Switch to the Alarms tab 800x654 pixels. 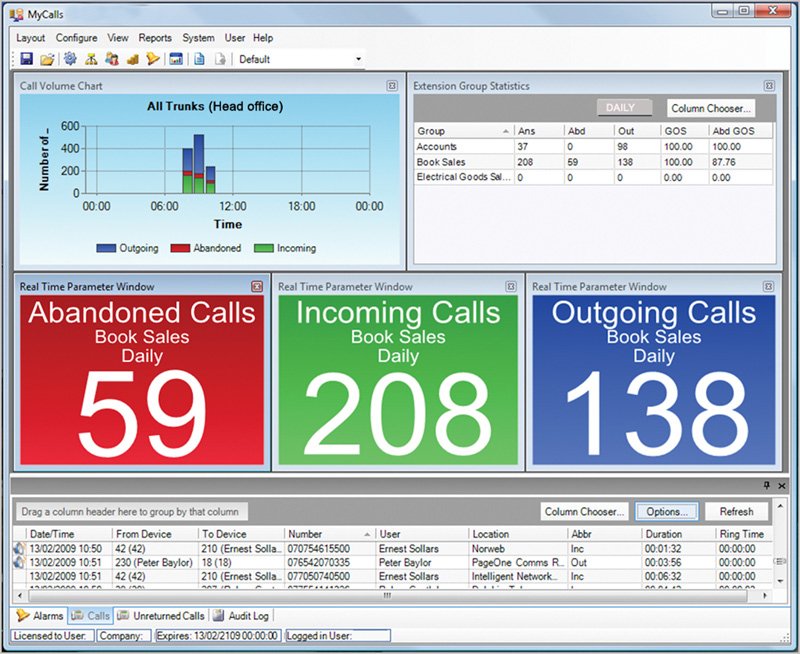40,616
